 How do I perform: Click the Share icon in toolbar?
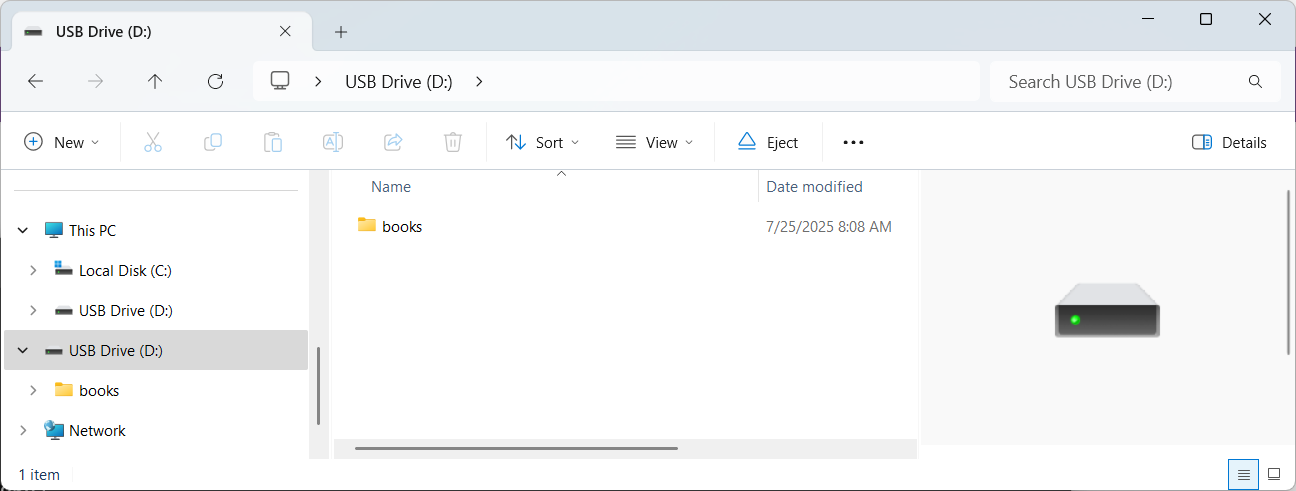tap(393, 142)
